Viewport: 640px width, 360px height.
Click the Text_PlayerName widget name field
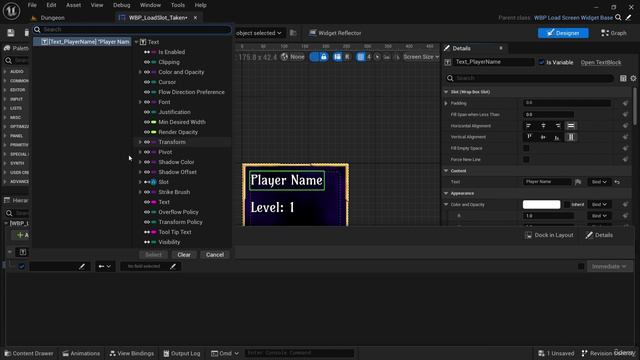(x=493, y=62)
